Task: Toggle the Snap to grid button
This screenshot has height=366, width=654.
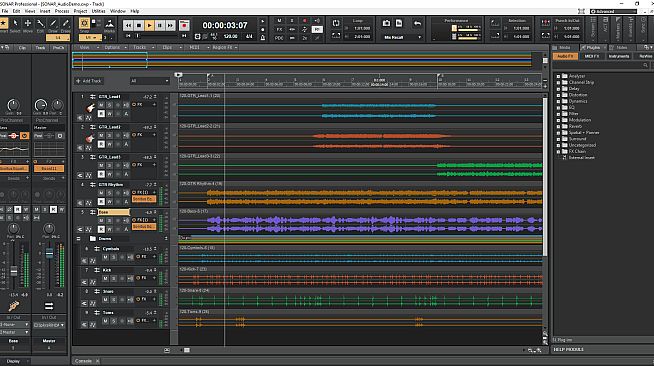Action: pos(84,23)
